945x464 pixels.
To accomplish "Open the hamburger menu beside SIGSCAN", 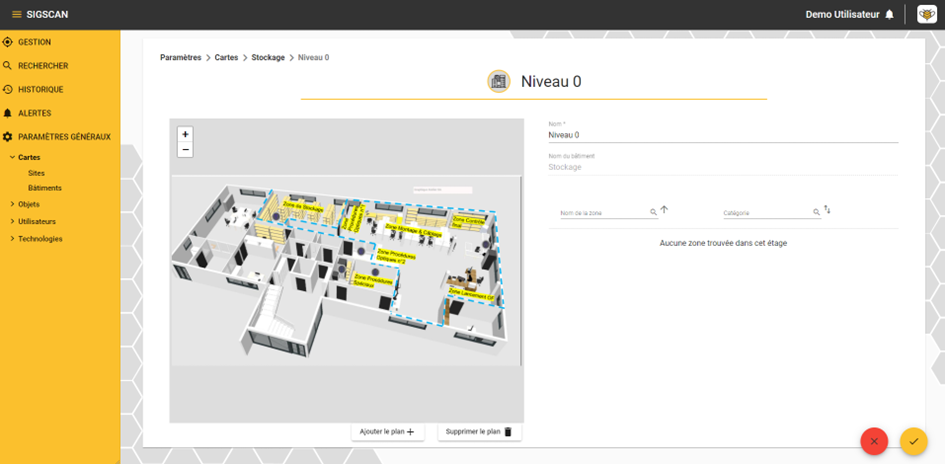I will coord(17,14).
